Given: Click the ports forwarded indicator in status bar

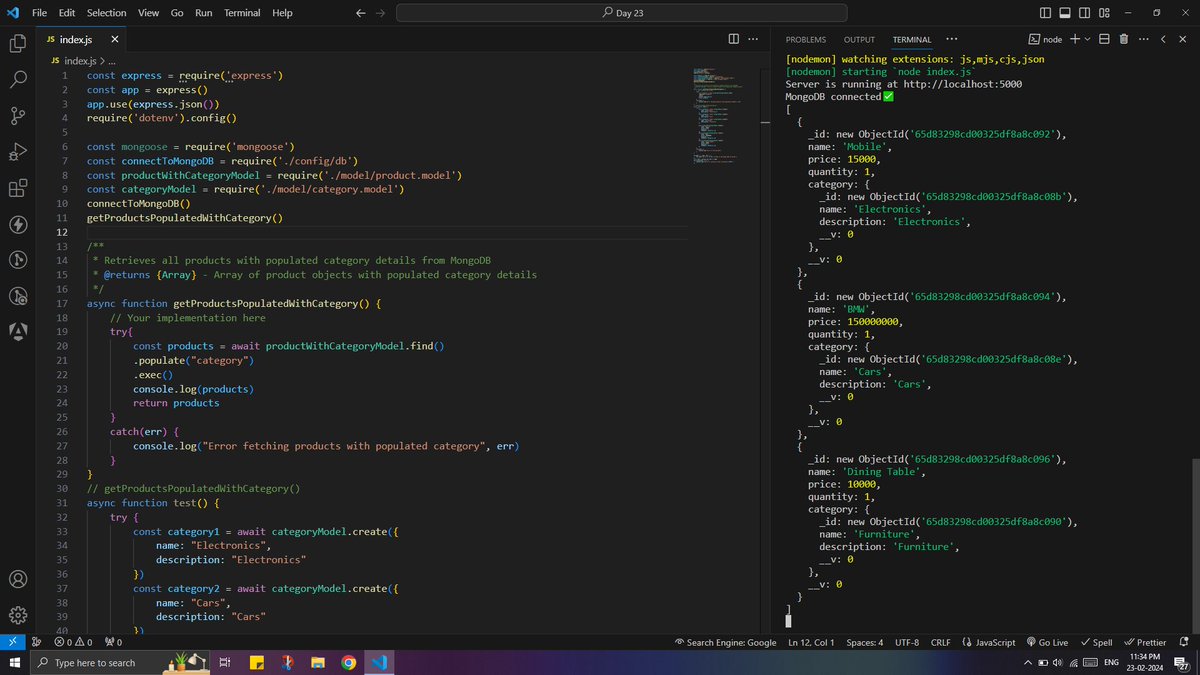Looking at the screenshot, I should pyautogui.click(x=113, y=642).
